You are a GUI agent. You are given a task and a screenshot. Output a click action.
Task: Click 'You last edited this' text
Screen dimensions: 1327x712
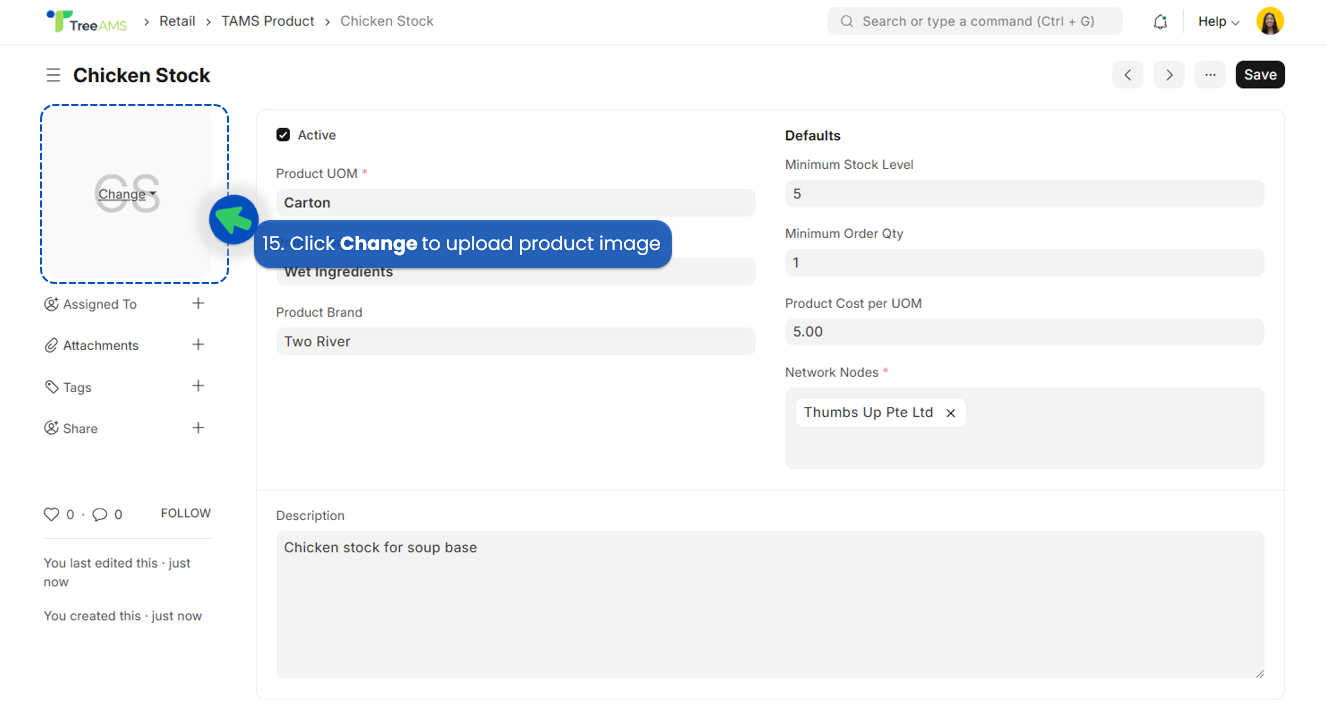[117, 572]
